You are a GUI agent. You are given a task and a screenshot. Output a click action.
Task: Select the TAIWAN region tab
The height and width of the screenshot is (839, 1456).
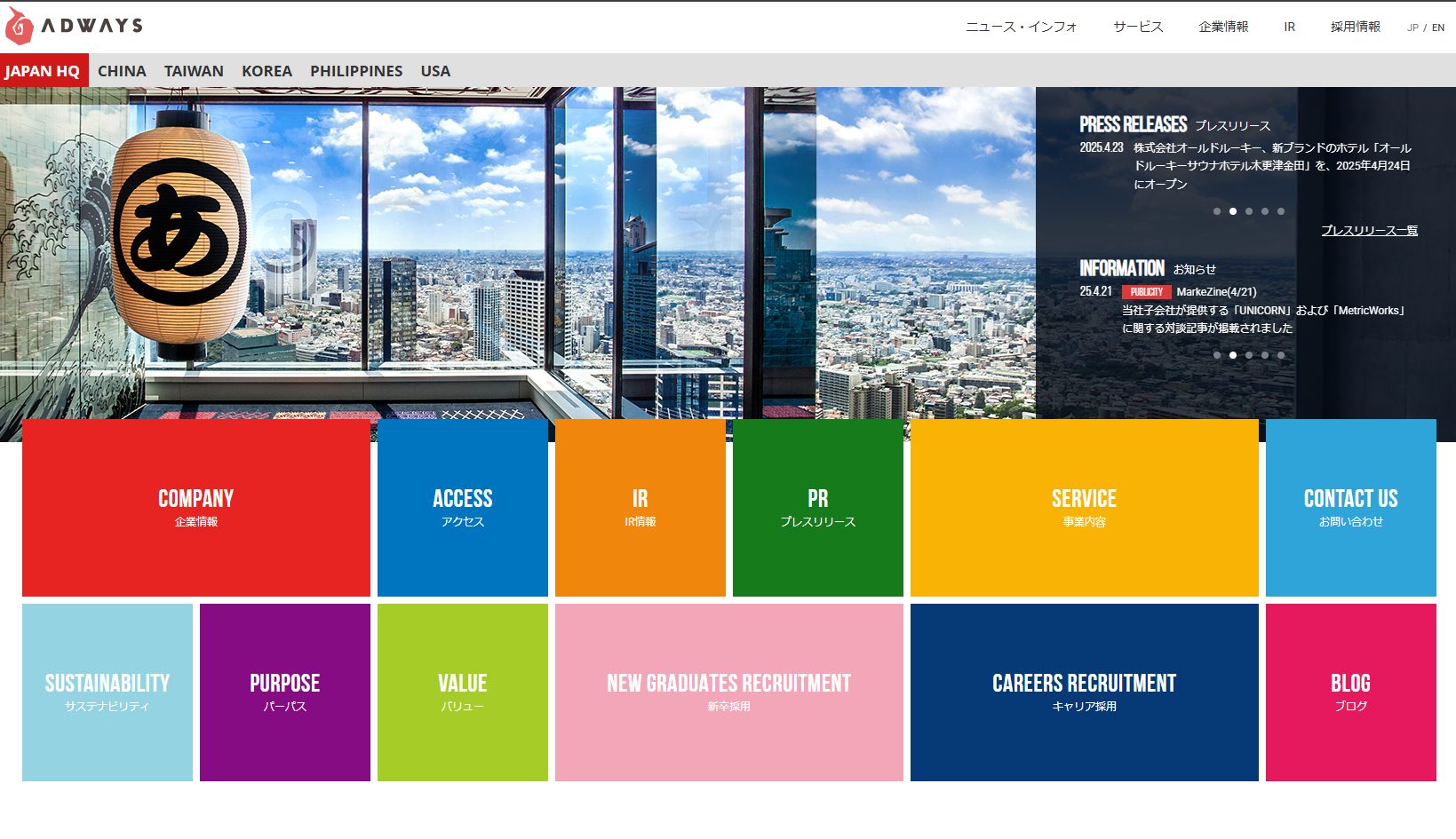(x=194, y=71)
